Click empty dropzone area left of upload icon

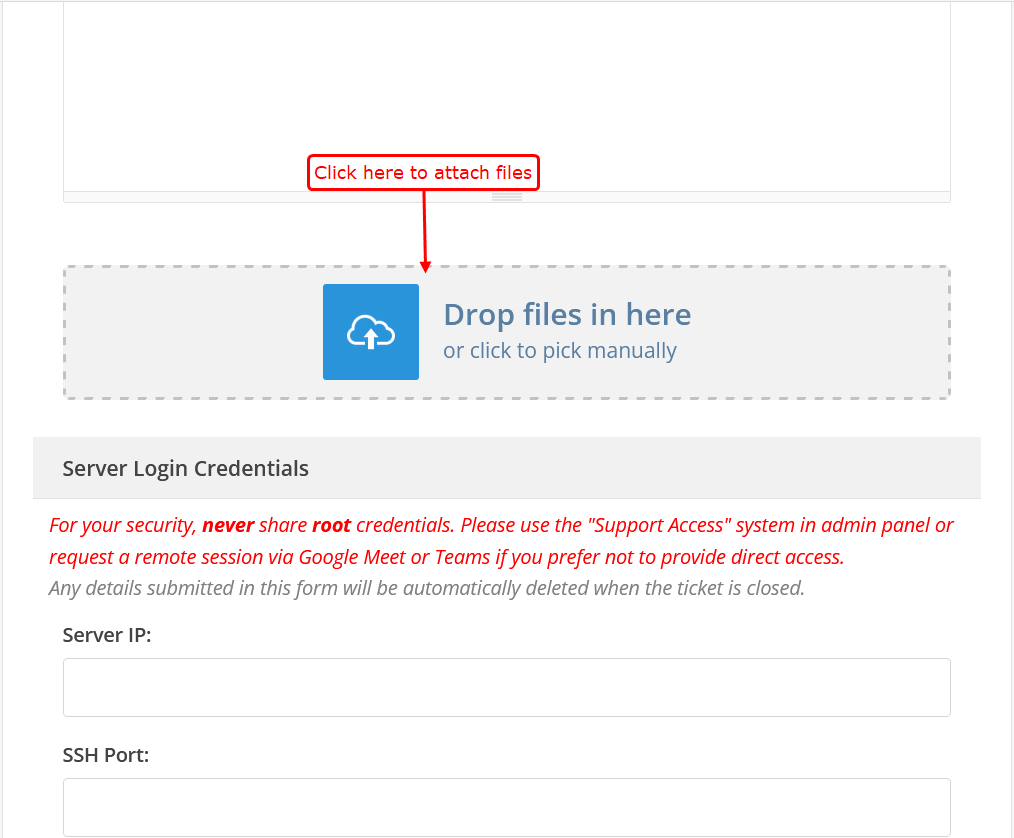[190, 332]
